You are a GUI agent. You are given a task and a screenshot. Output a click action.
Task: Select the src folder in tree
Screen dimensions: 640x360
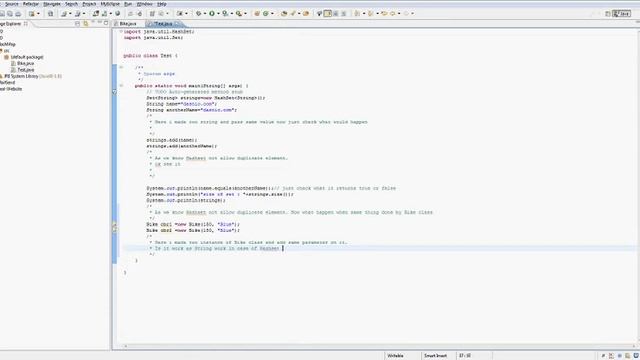[7, 51]
